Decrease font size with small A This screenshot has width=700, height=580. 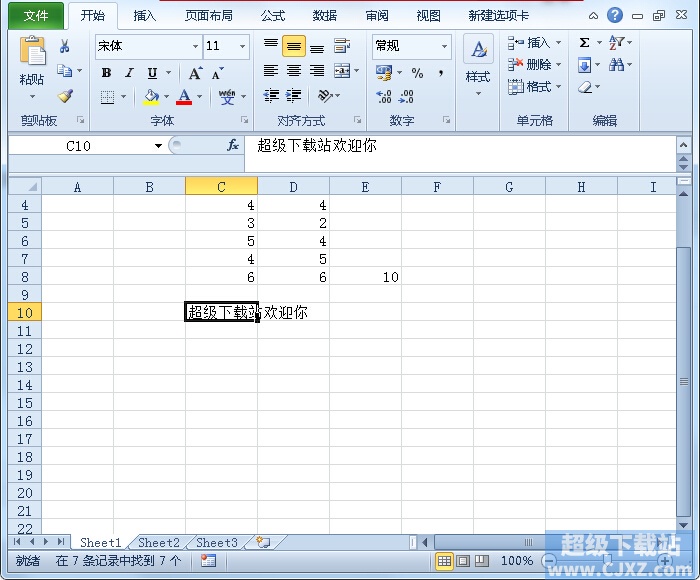pos(217,73)
